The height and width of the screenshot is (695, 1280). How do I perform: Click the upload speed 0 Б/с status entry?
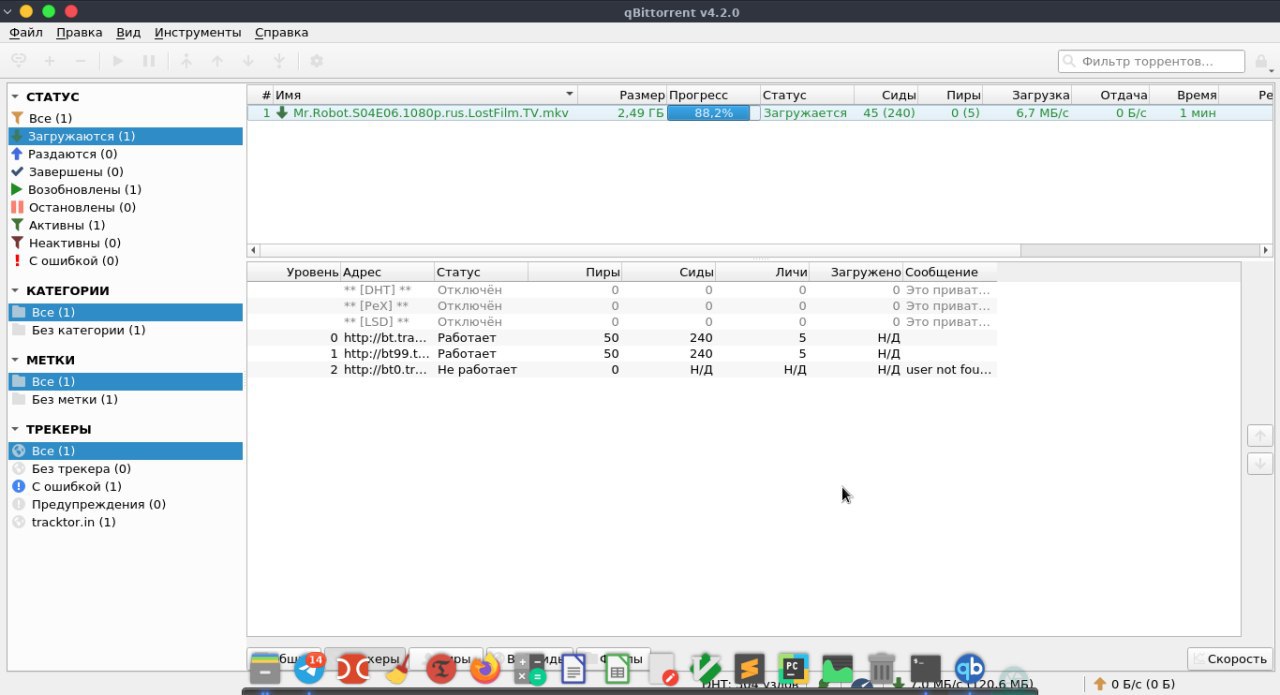click(1135, 684)
